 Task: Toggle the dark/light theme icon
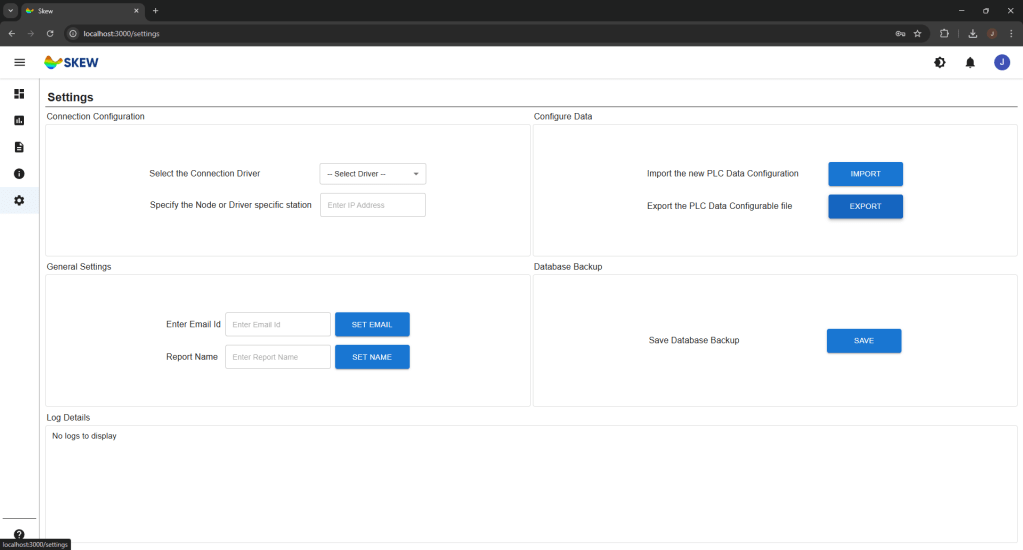point(939,62)
